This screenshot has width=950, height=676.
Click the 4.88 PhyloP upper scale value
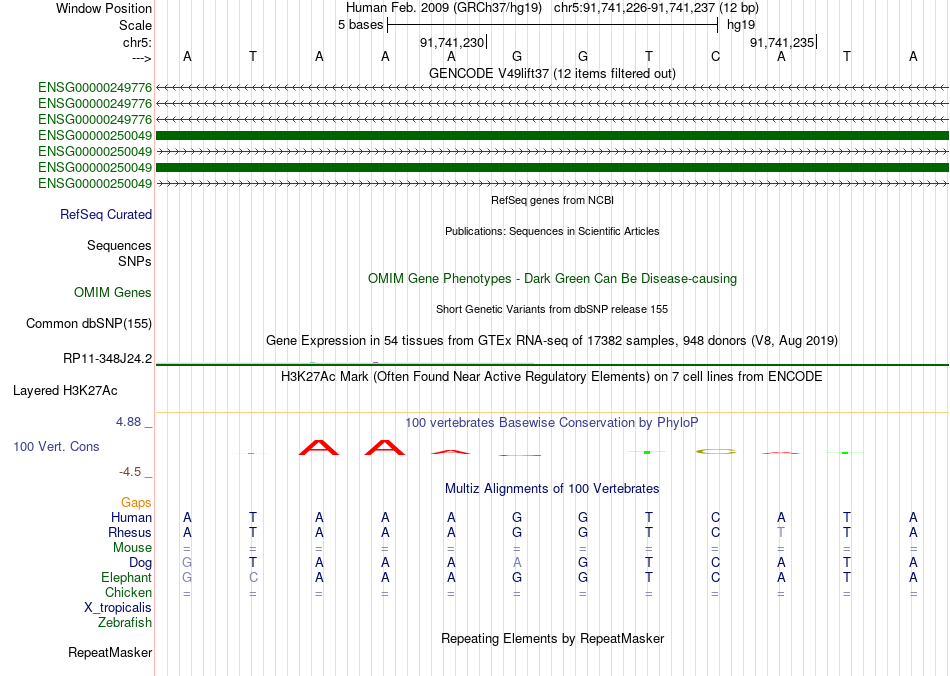pos(128,422)
